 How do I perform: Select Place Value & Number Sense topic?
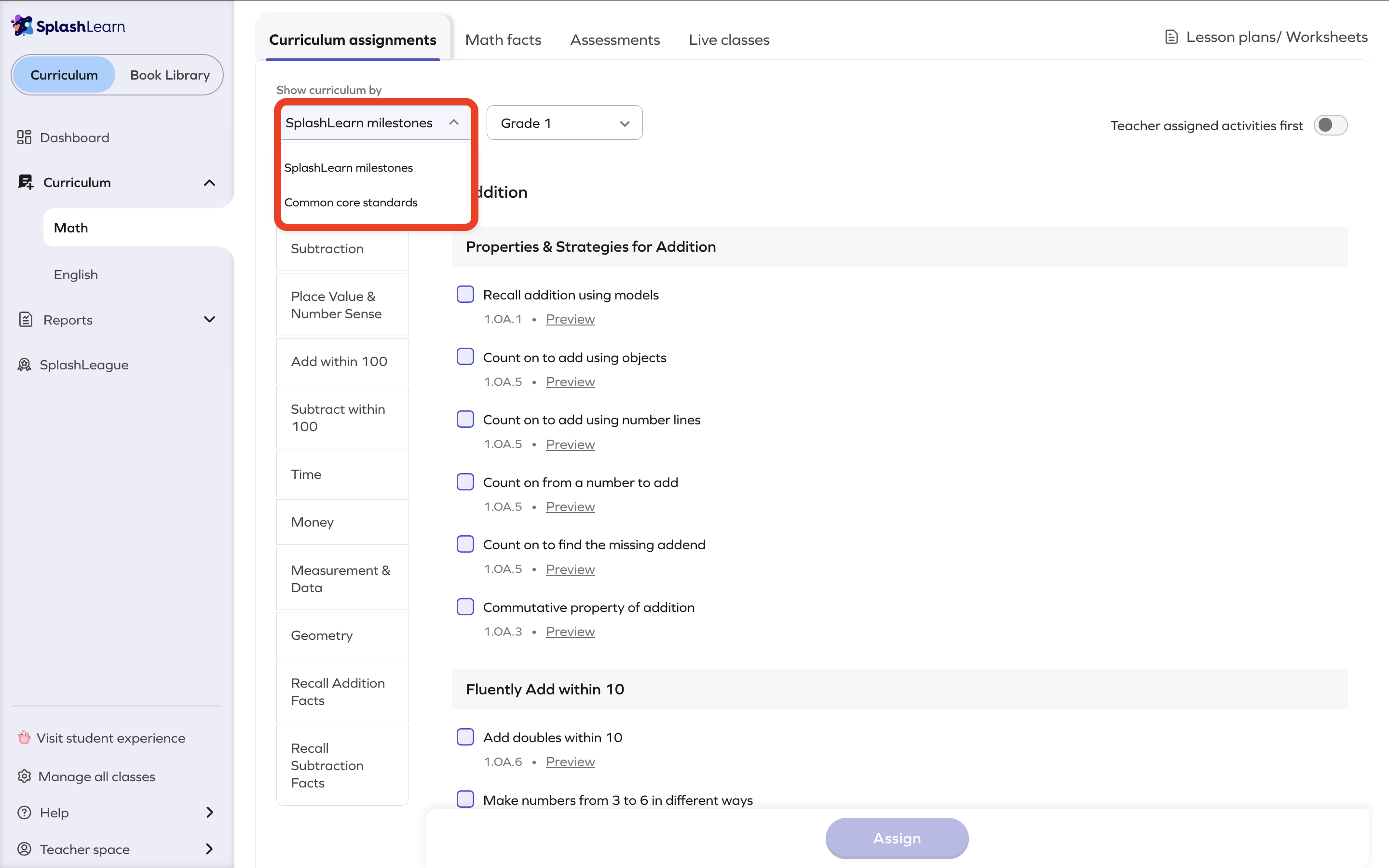(342, 305)
